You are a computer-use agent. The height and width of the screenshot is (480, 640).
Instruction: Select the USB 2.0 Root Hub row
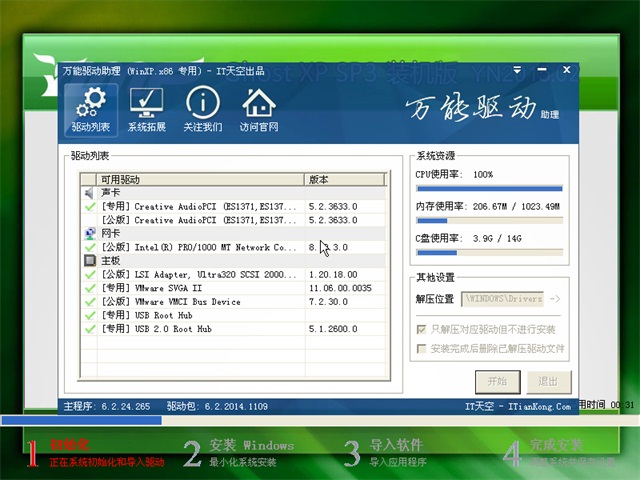[200, 328]
